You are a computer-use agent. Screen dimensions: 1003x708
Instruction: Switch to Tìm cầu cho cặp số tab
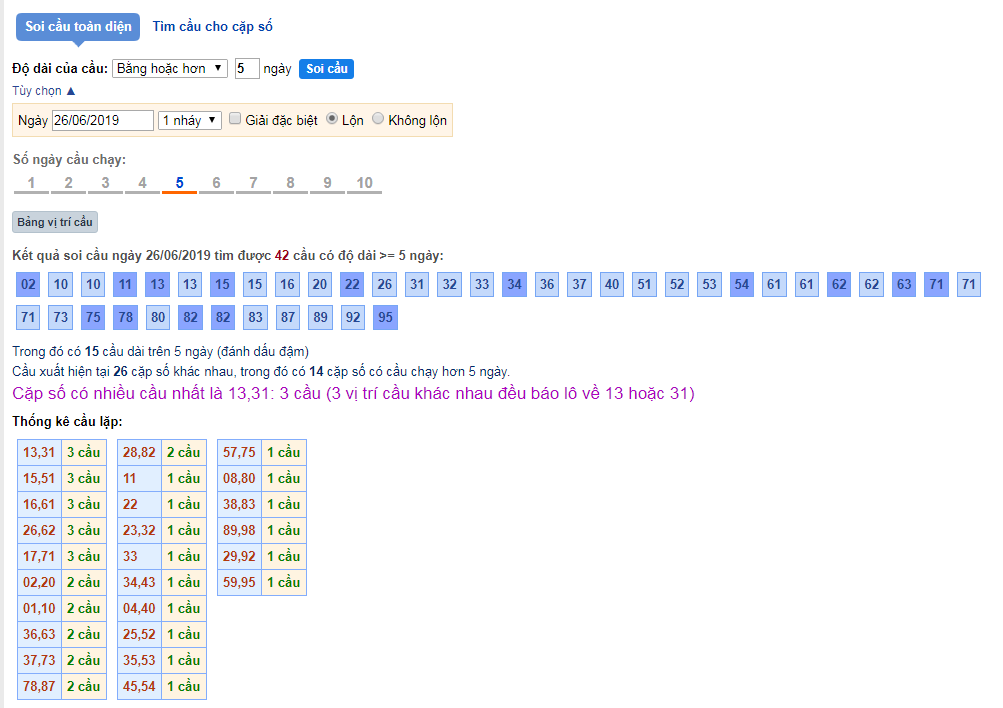212,27
